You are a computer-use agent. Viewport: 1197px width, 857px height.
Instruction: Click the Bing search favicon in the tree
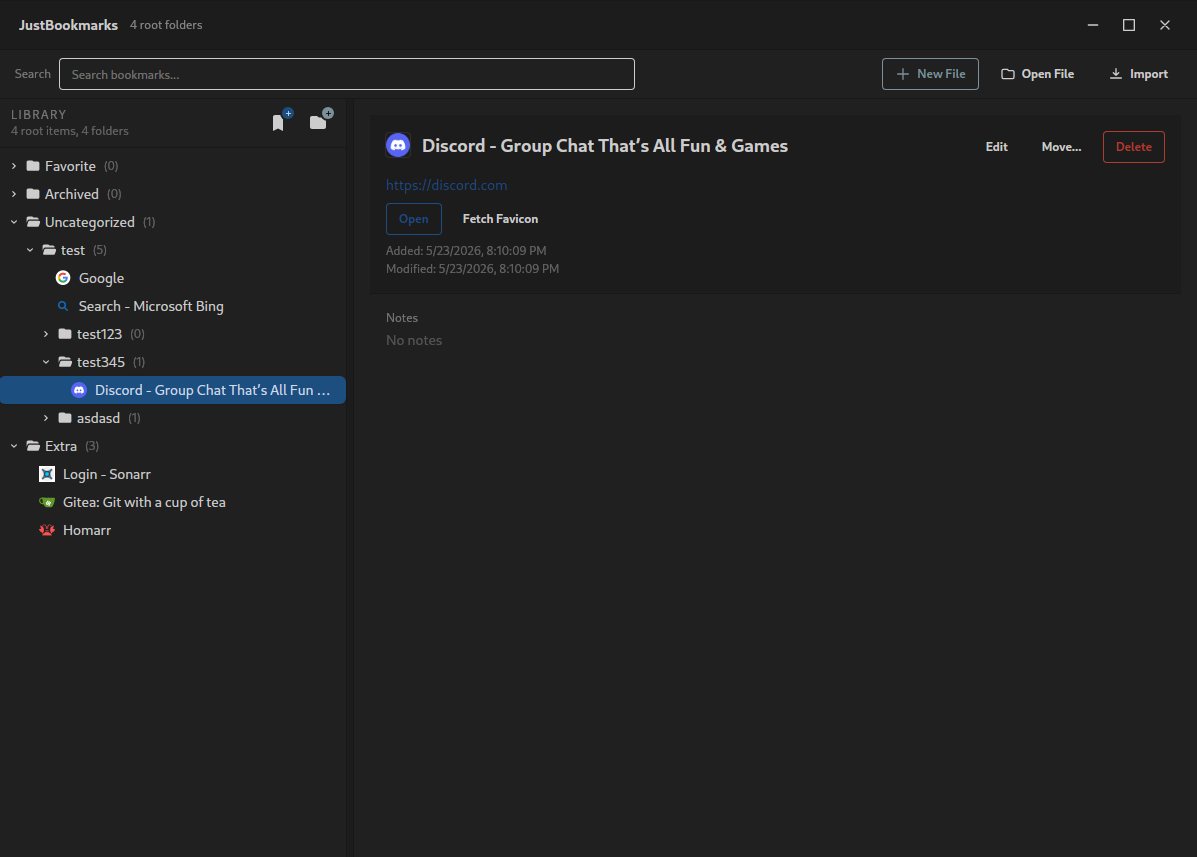pyautogui.click(x=63, y=306)
